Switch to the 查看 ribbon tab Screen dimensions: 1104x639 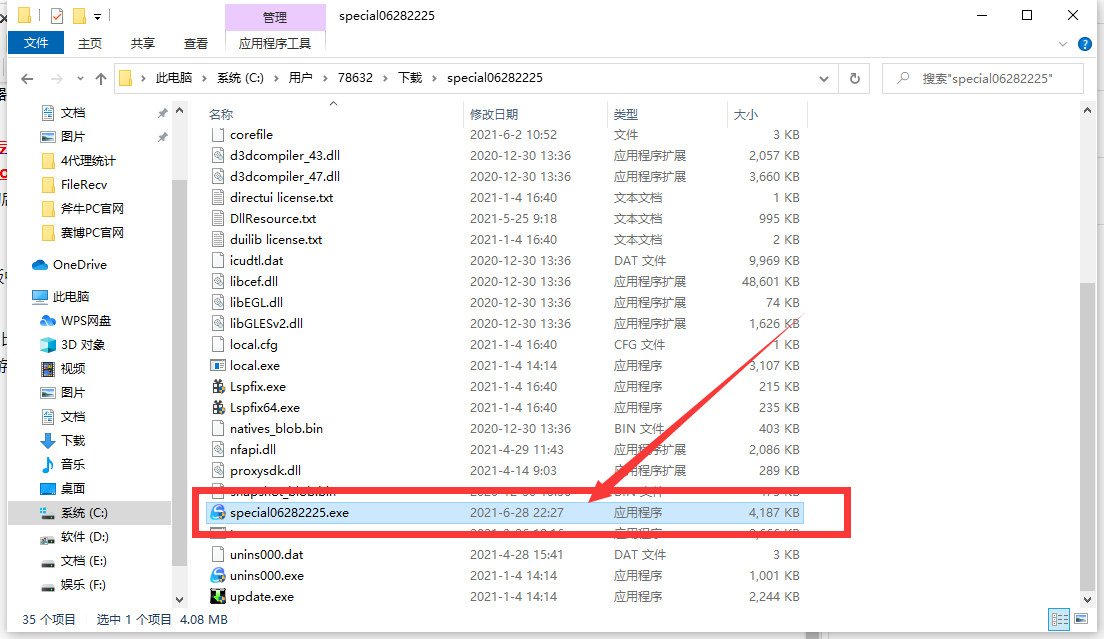pos(196,43)
